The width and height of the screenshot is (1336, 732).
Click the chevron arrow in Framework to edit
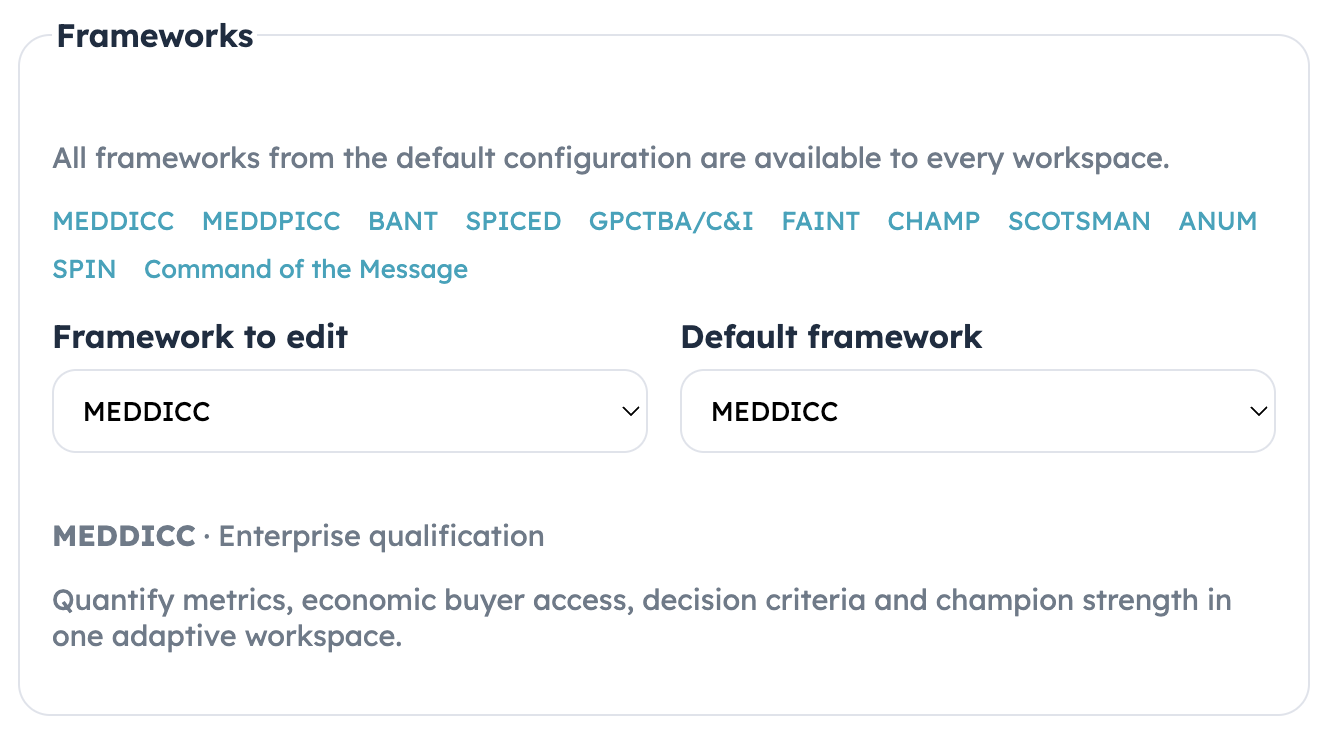(x=630, y=411)
